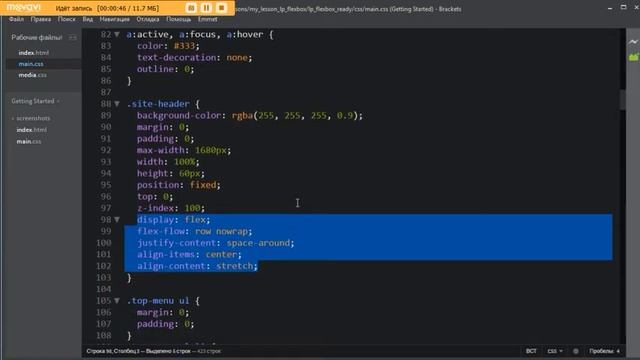
Task: Maximize the Brackets window
Action: [x=623, y=7]
